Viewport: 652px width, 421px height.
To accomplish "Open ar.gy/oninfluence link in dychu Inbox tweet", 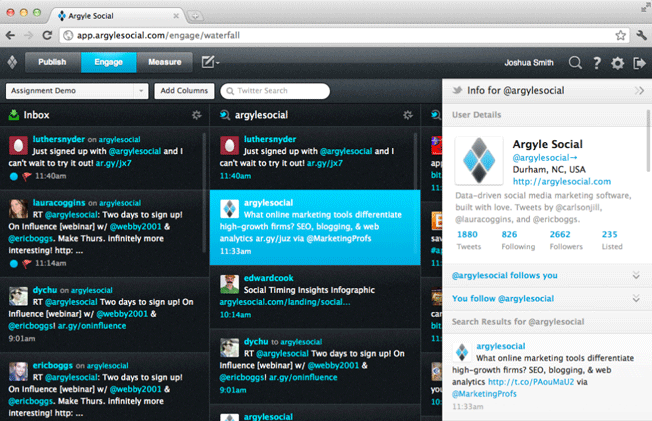I will [x=92, y=326].
